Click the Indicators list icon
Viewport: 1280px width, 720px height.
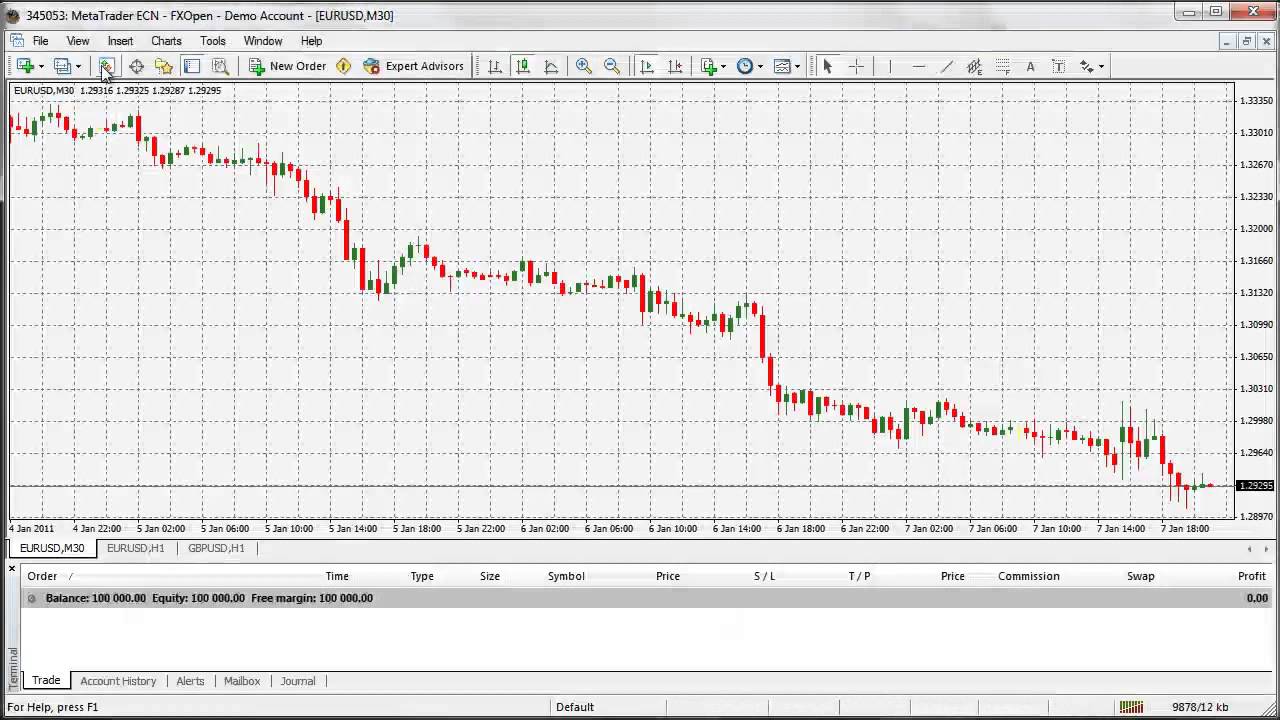pyautogui.click(x=709, y=66)
